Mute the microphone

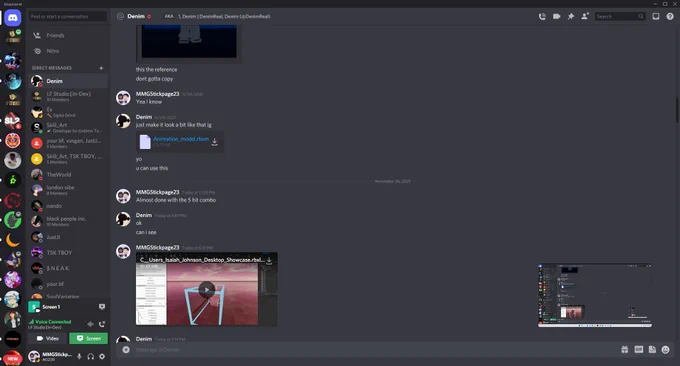point(79,356)
